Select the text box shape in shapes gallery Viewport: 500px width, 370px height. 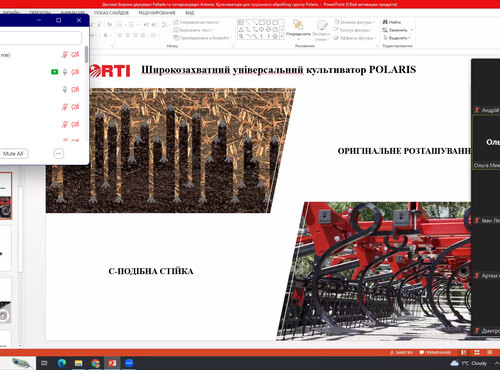pyautogui.click(x=241, y=22)
